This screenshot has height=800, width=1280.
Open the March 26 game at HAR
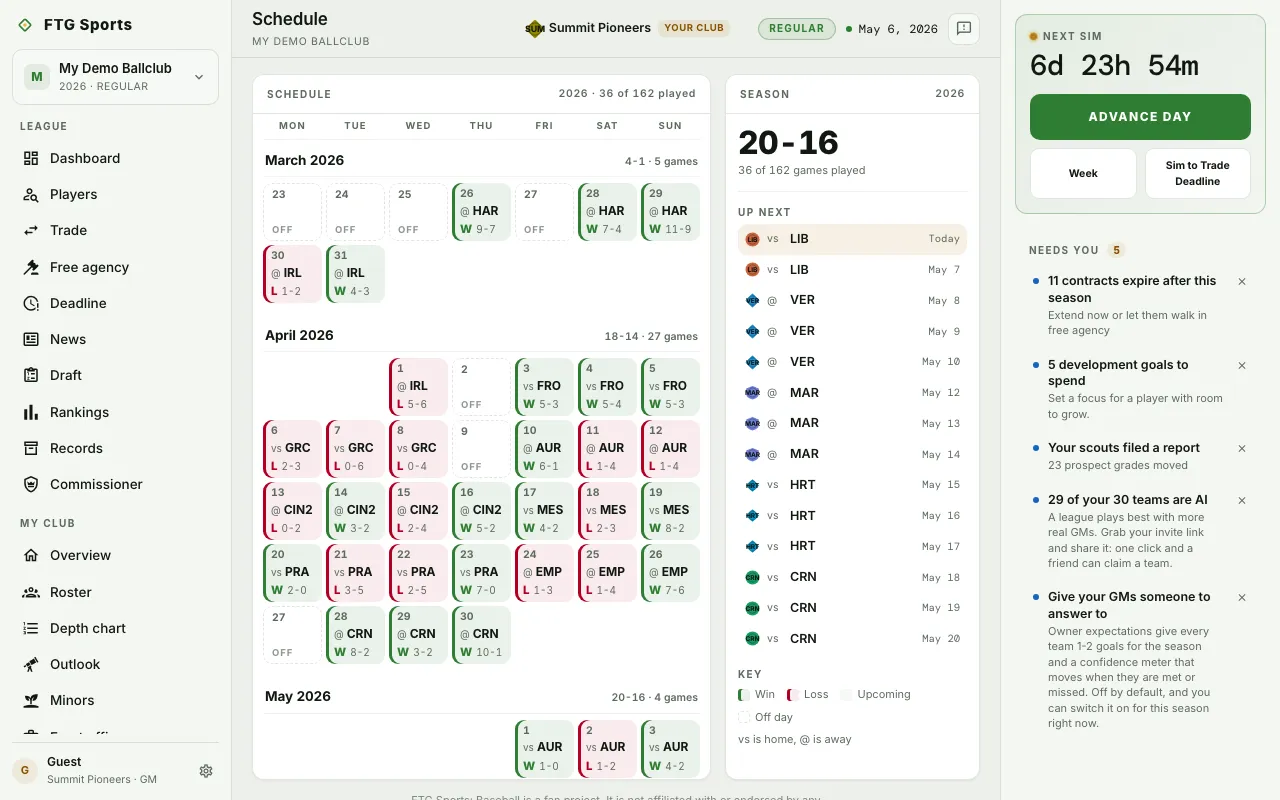point(481,212)
